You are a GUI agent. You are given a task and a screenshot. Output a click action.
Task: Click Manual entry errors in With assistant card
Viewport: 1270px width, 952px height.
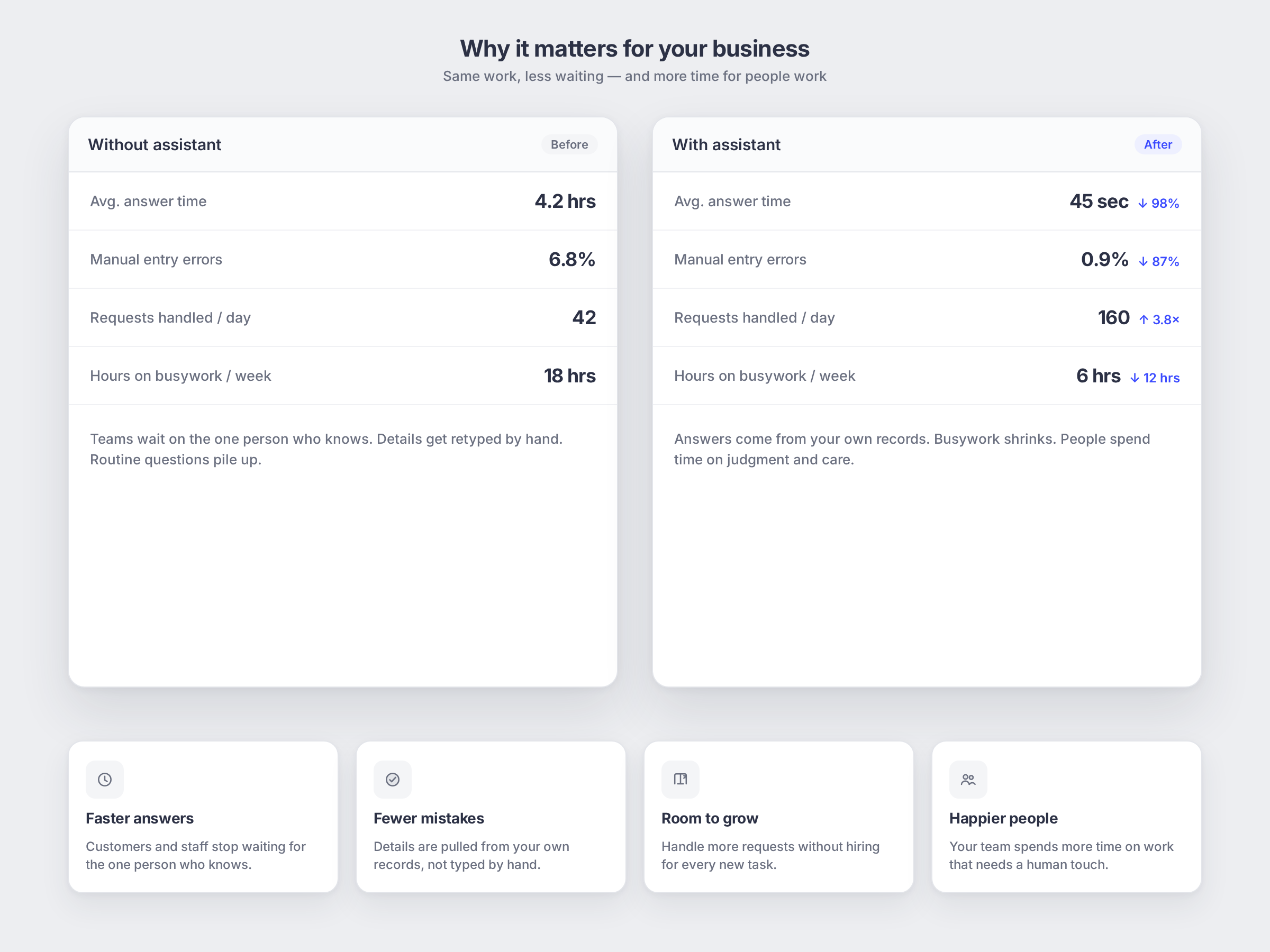point(740,259)
